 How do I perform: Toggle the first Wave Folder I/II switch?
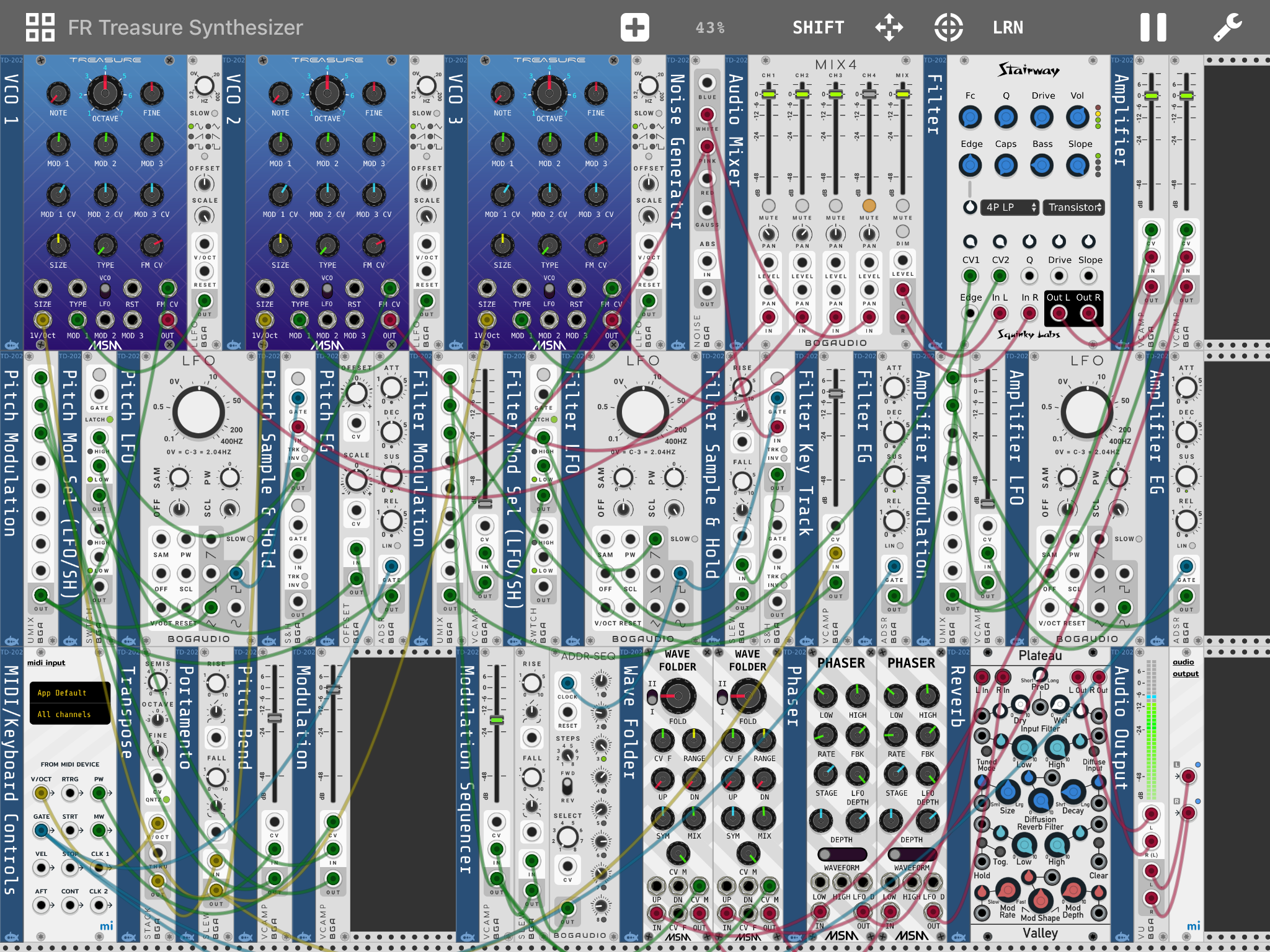coord(652,697)
